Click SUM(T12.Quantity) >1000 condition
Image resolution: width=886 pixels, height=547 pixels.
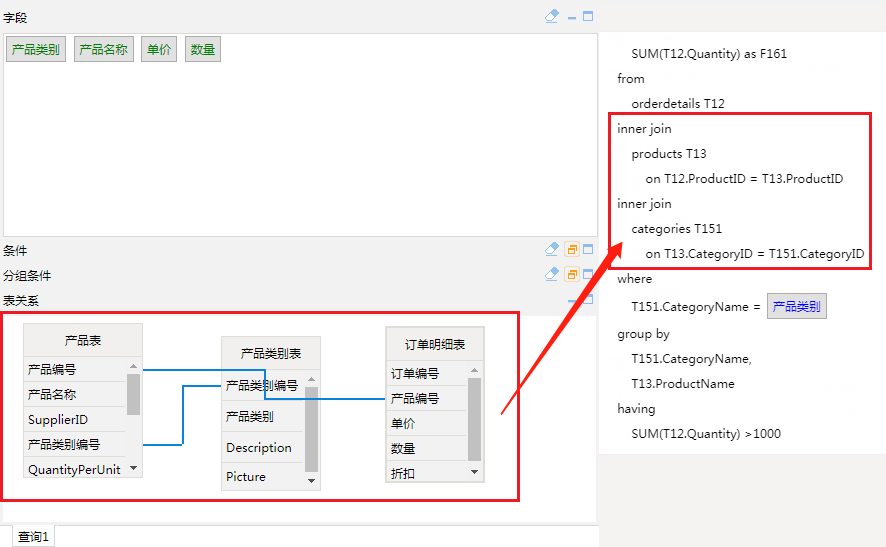coord(706,433)
